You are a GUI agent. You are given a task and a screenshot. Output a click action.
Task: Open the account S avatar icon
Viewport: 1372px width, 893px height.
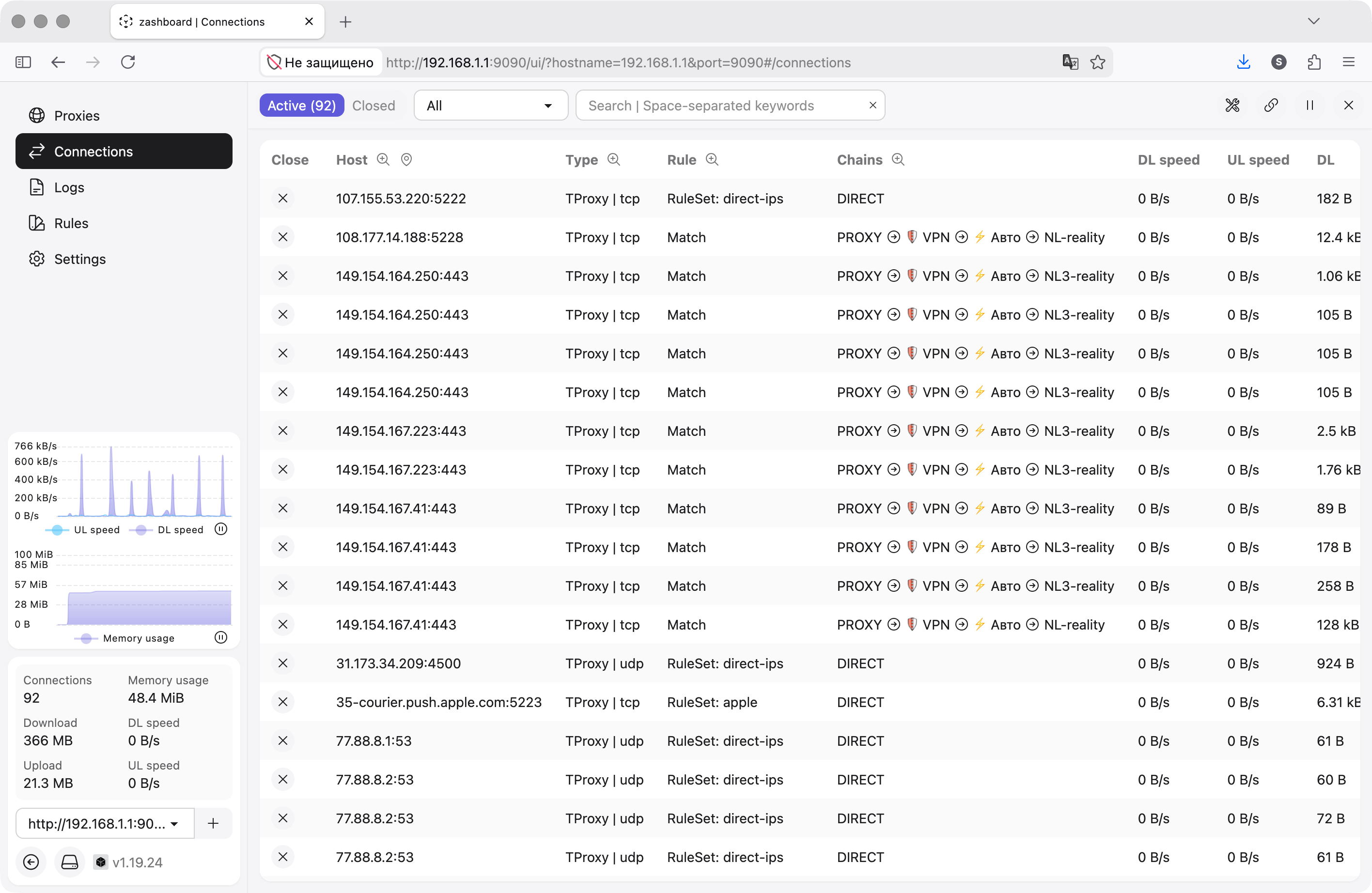point(1278,62)
